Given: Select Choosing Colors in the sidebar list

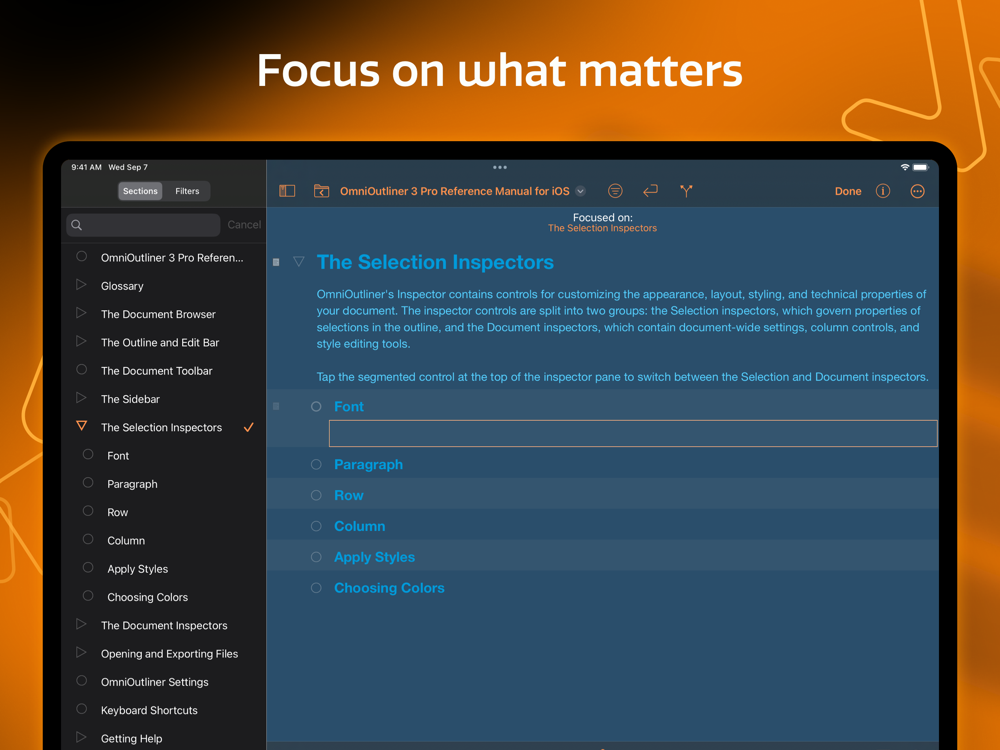Looking at the screenshot, I should (x=147, y=597).
